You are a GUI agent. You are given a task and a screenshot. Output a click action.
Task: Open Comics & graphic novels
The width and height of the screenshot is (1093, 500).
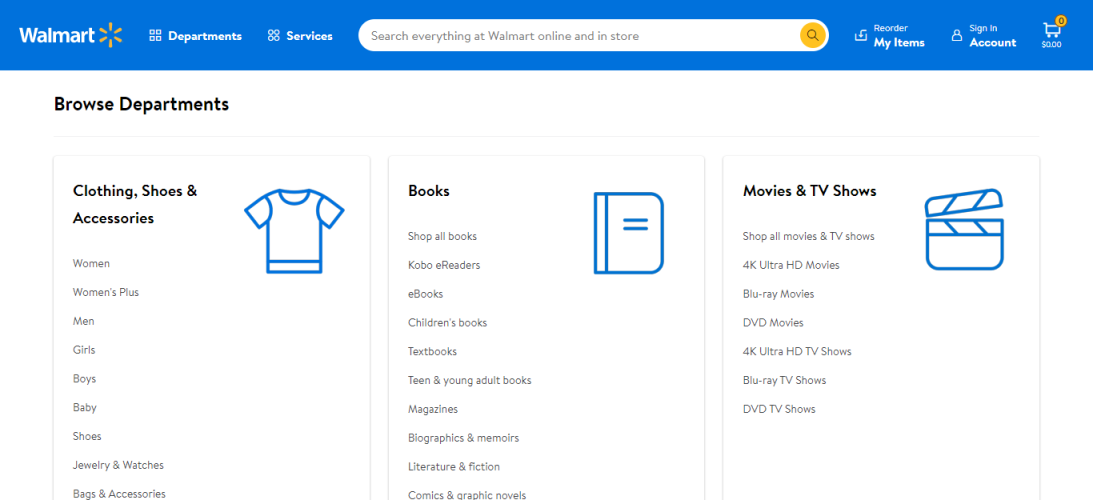[x=467, y=495]
